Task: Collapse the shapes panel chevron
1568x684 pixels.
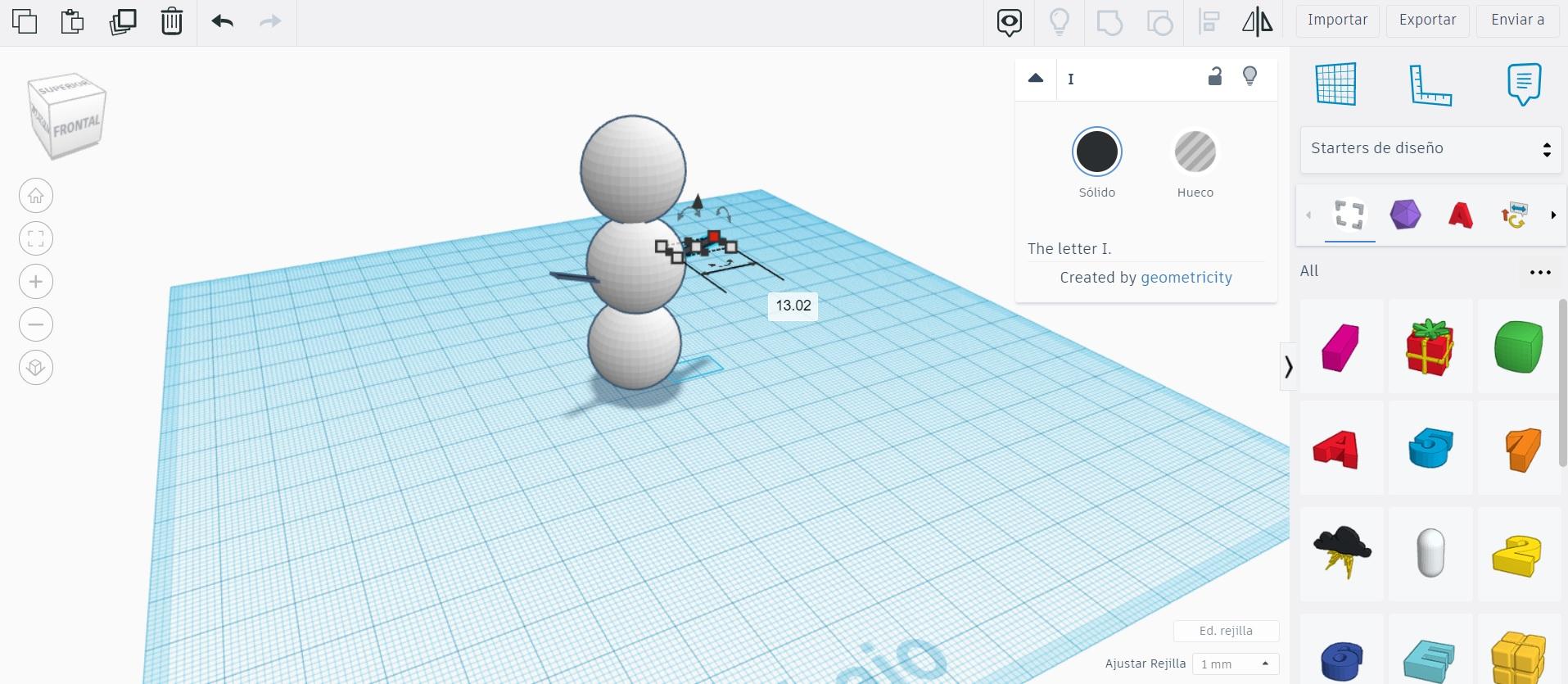Action: click(1289, 366)
